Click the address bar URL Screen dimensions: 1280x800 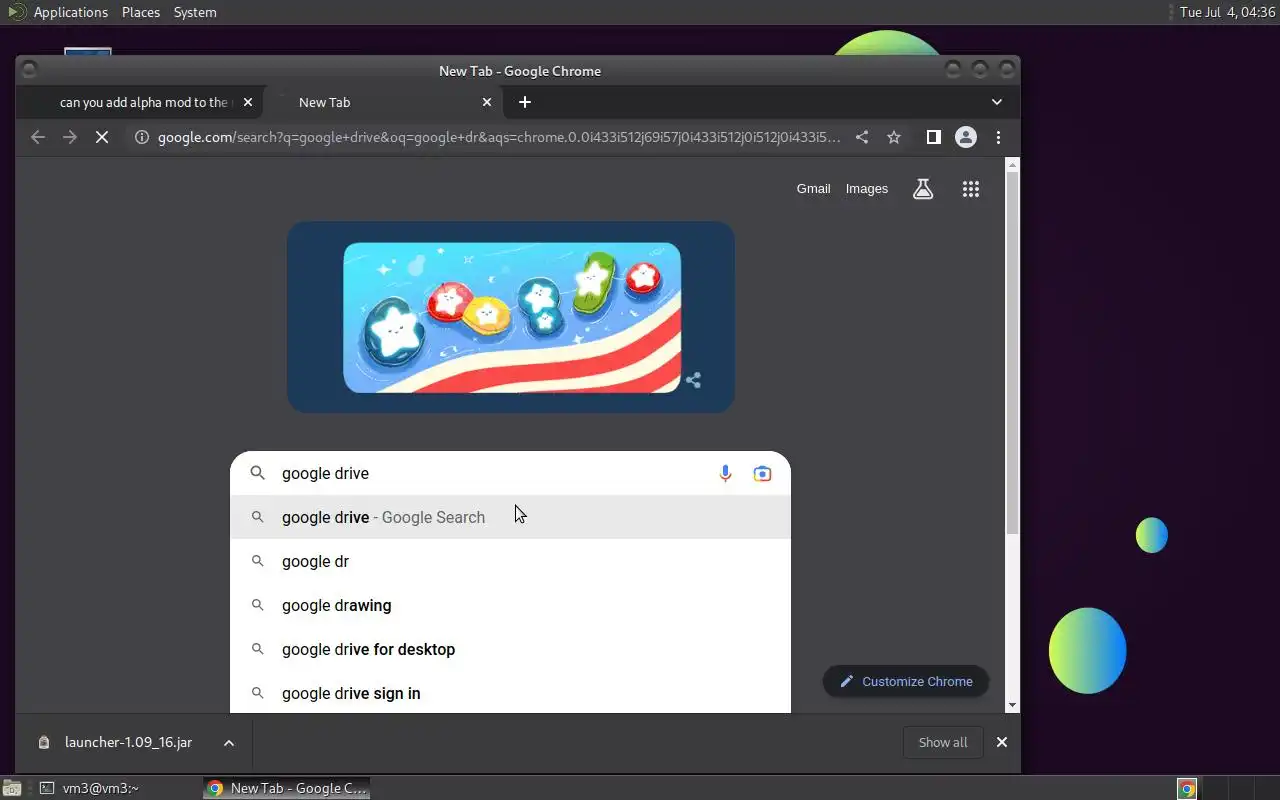pyautogui.click(x=499, y=138)
